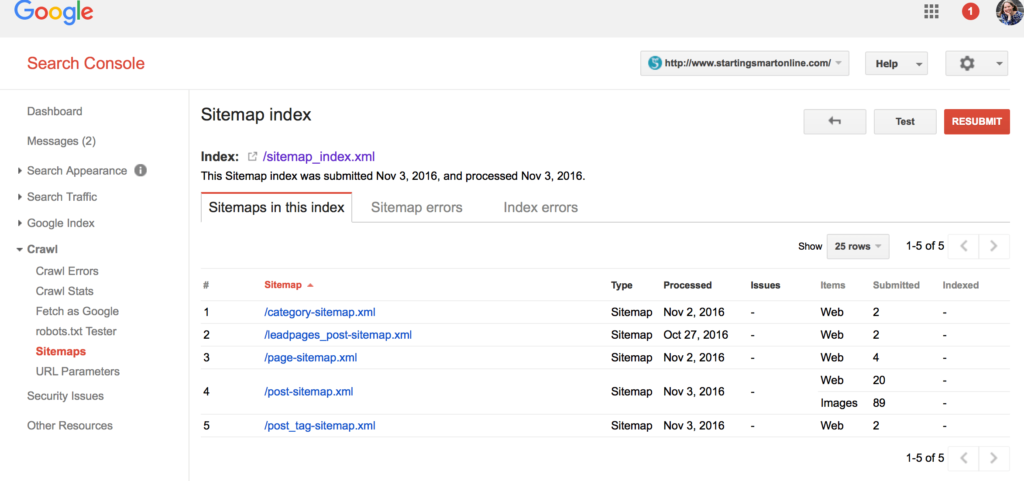Viewport: 1024px width, 481px height.
Task: Open Messages (2) in the sidebar
Action: click(x=61, y=141)
